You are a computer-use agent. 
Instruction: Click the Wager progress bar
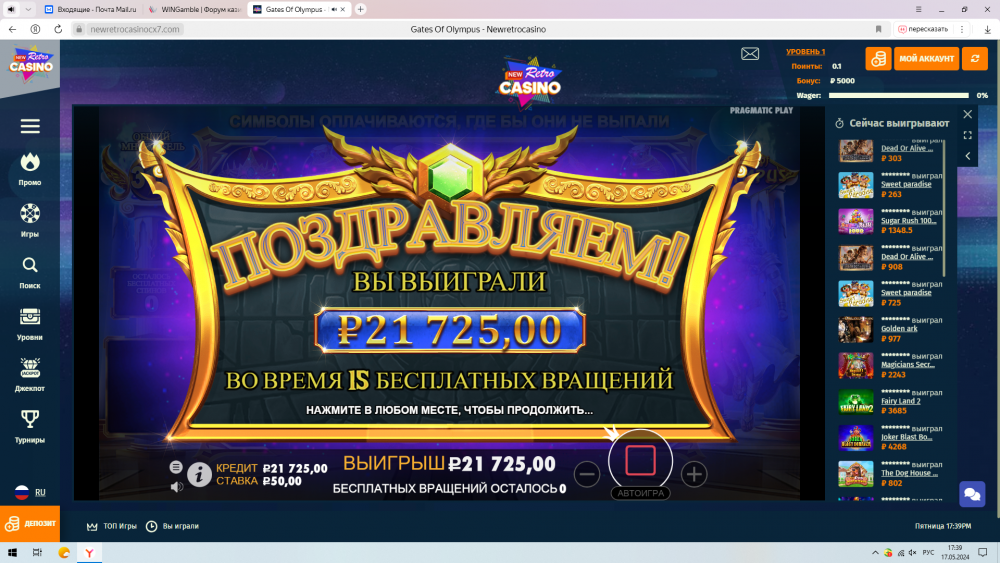(x=898, y=96)
